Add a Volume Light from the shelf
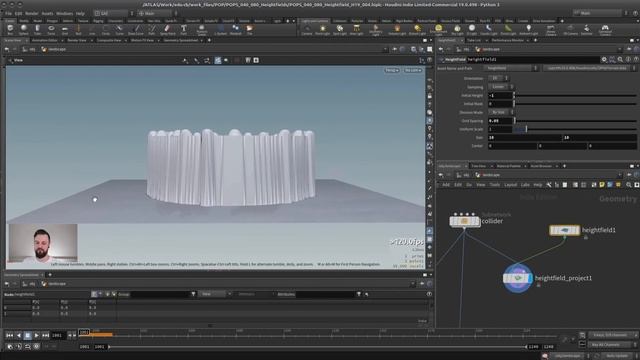 tap(397, 29)
